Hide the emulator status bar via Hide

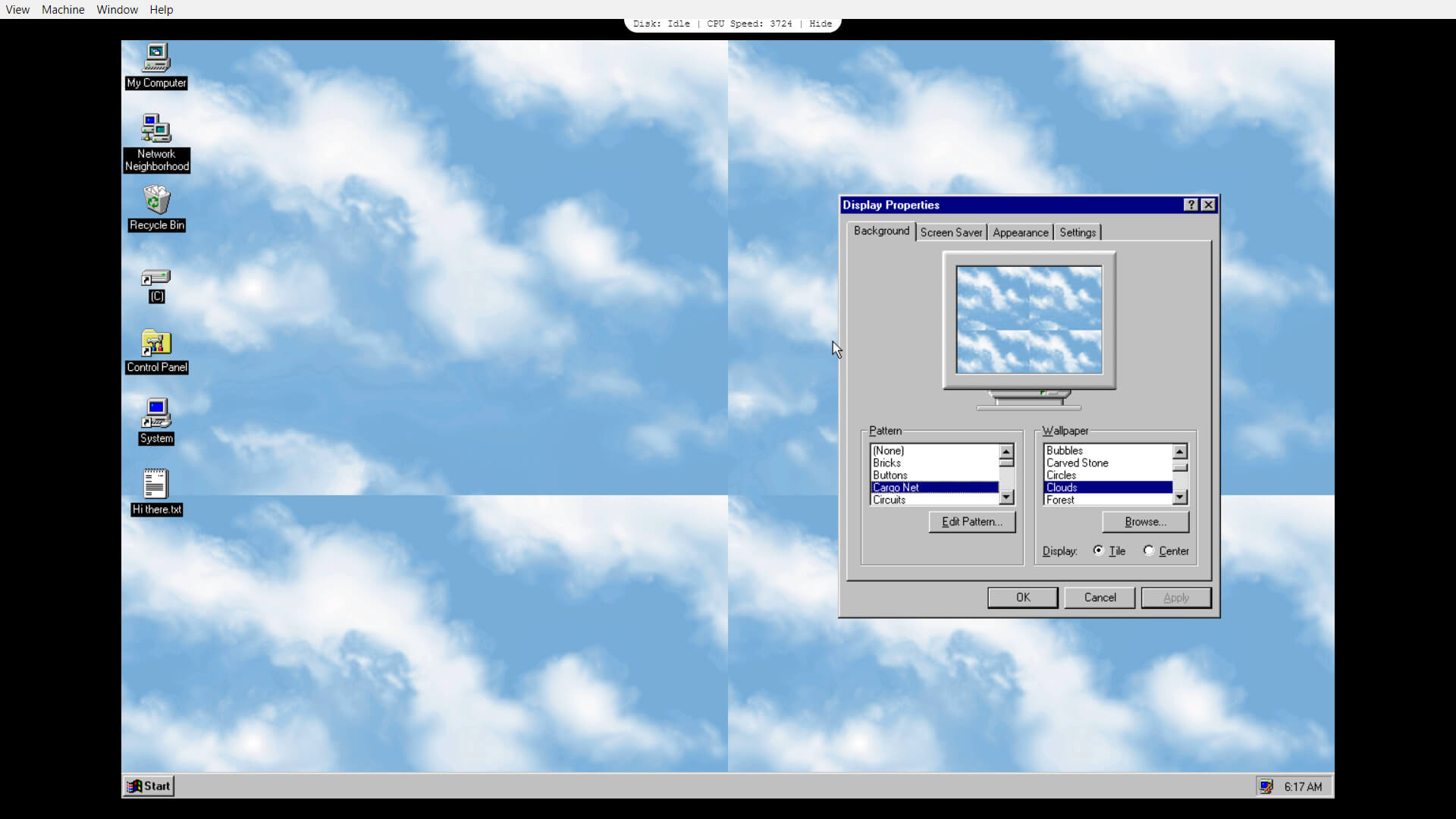click(821, 24)
